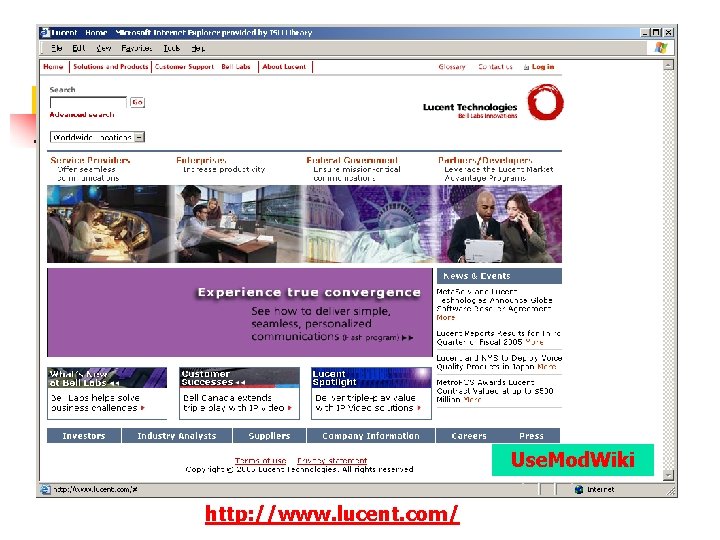This screenshot has width=720, height=540.
Task: Click the Statue of Liberty government image
Action: click(367, 224)
